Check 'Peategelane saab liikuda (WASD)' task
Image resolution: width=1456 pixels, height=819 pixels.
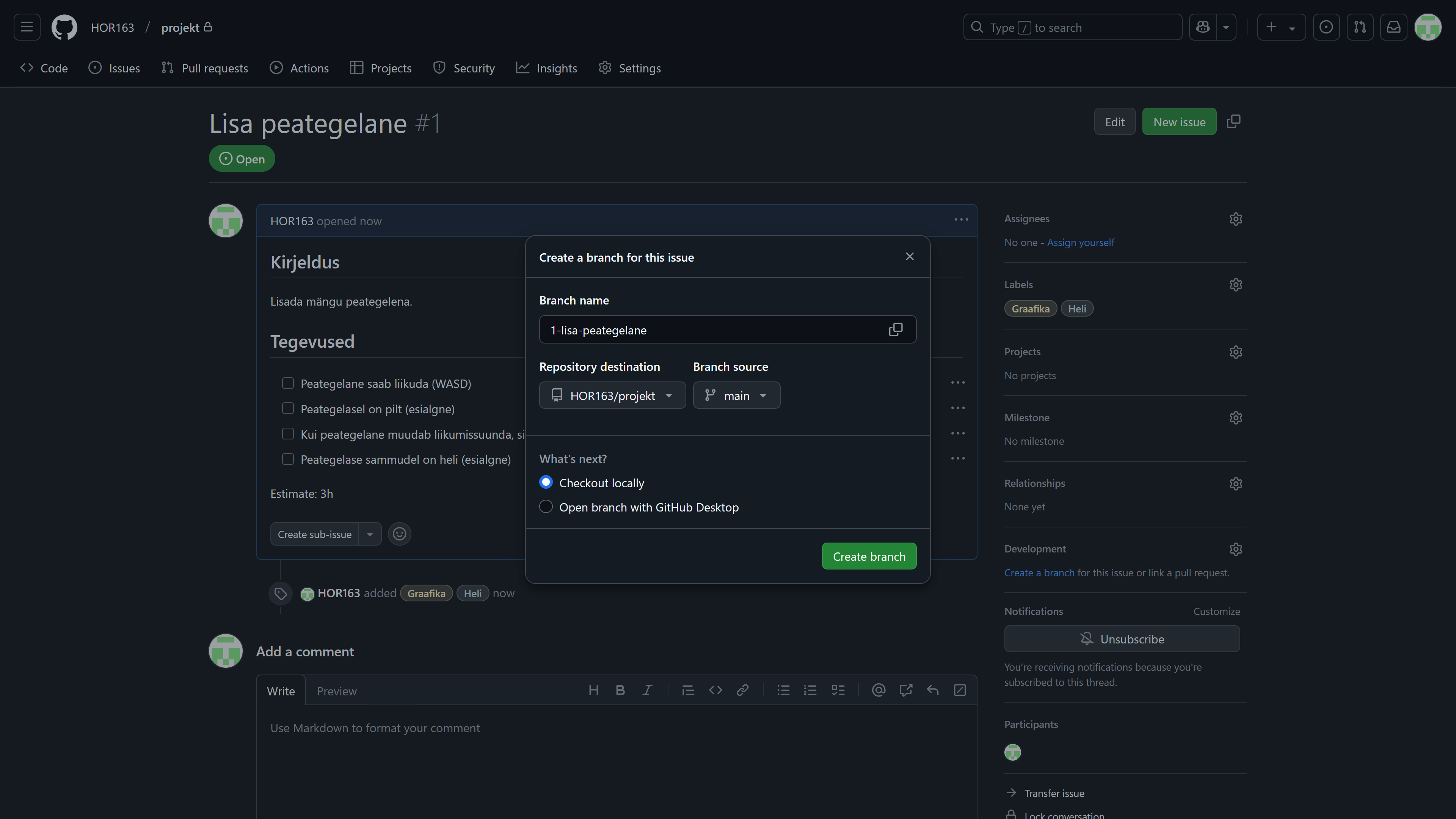click(x=288, y=383)
